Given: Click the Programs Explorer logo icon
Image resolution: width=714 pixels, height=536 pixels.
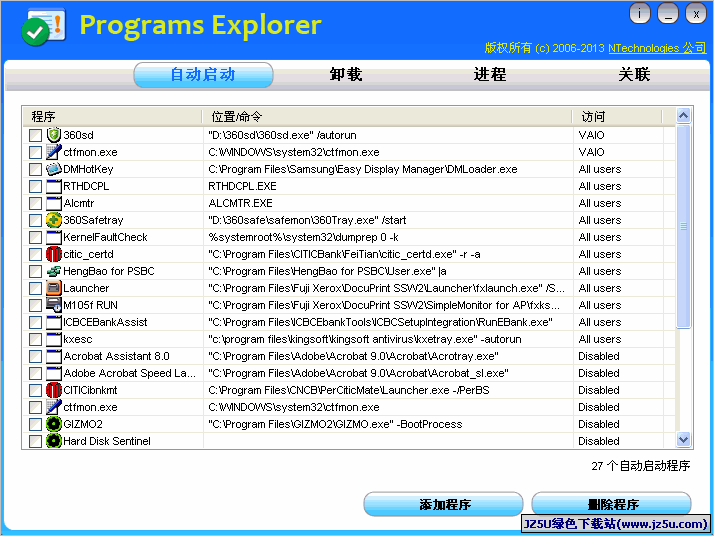Looking at the screenshot, I should [x=44, y=27].
